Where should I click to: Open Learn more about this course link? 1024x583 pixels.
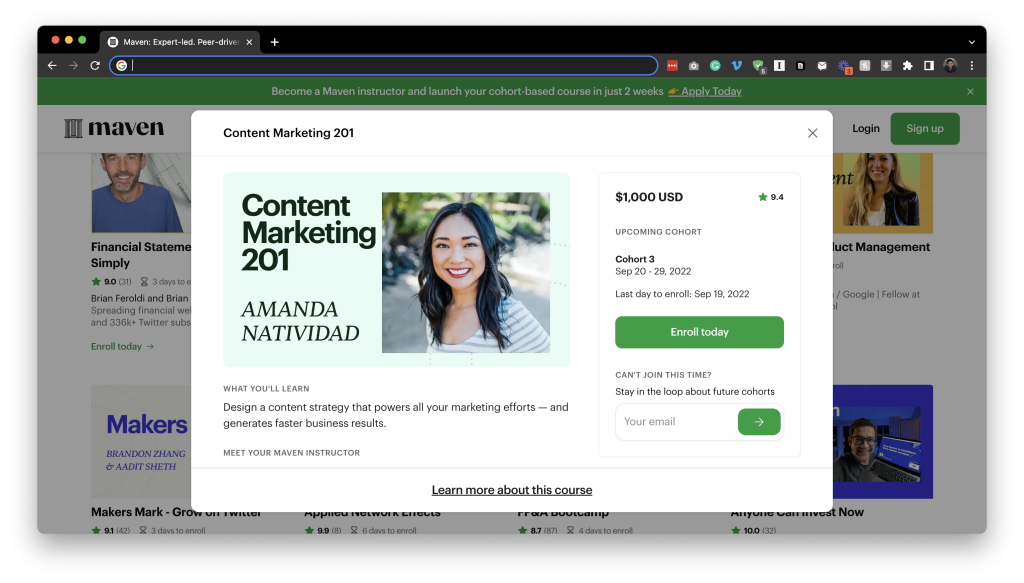(x=512, y=490)
